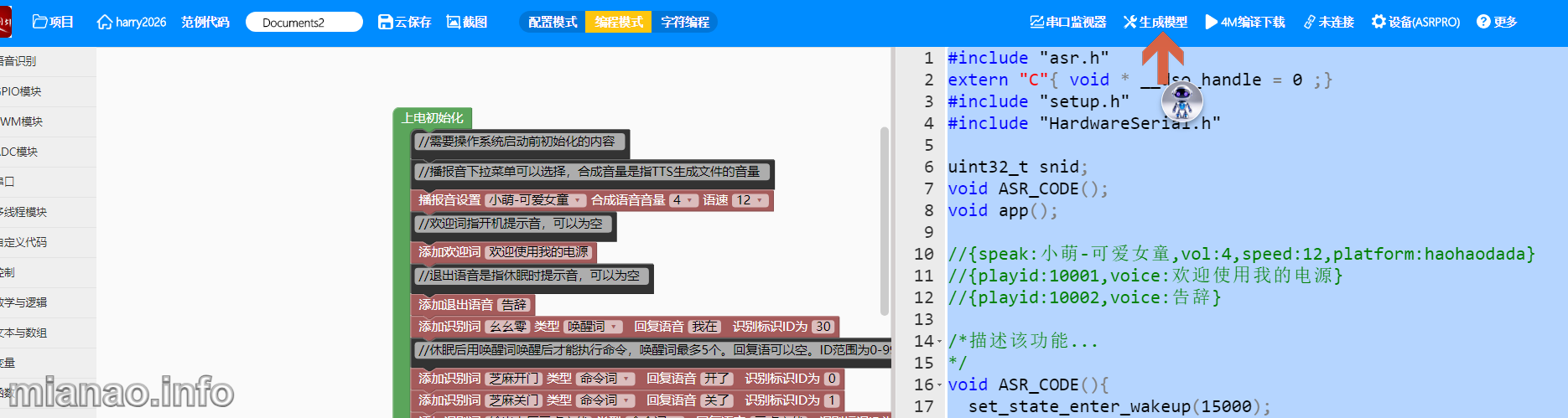The image size is (1568, 418).
Task: Open 设备(ASRPRO) device settings
Action: [x=1415, y=22]
